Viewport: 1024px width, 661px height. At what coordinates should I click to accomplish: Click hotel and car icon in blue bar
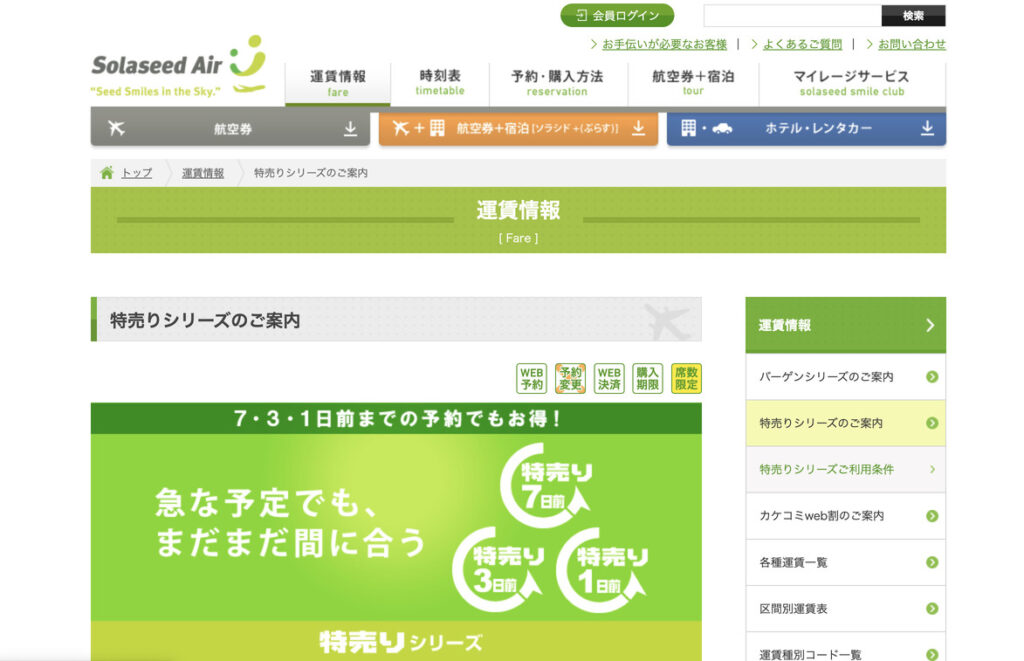(x=707, y=128)
